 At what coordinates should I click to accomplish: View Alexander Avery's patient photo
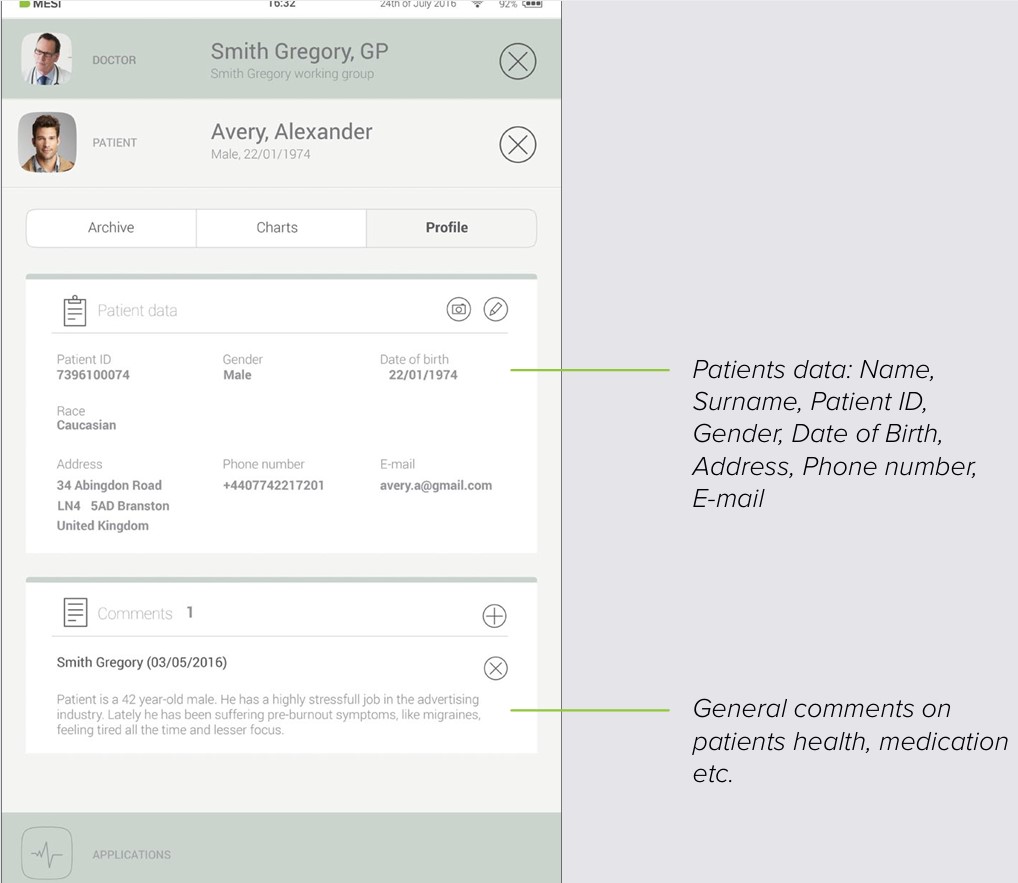point(45,142)
